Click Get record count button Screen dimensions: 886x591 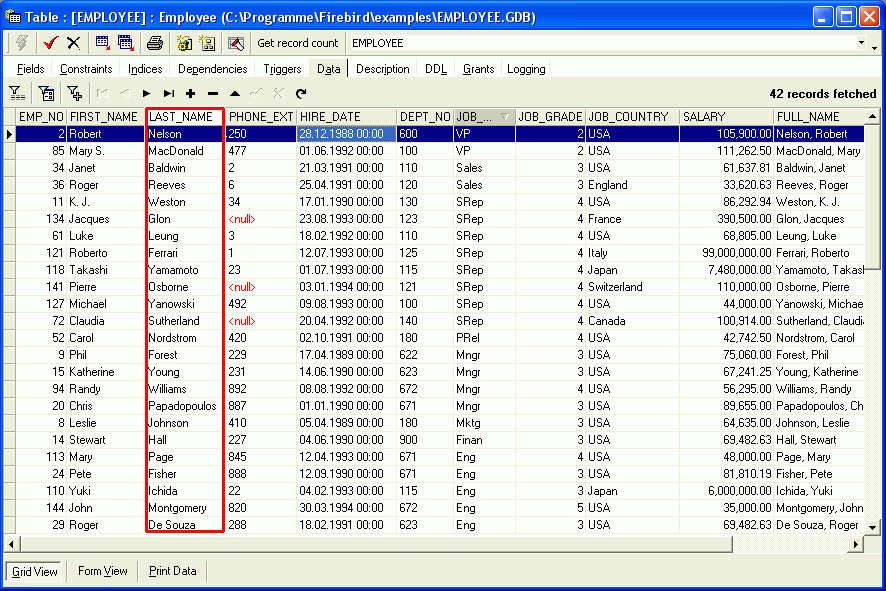point(297,43)
